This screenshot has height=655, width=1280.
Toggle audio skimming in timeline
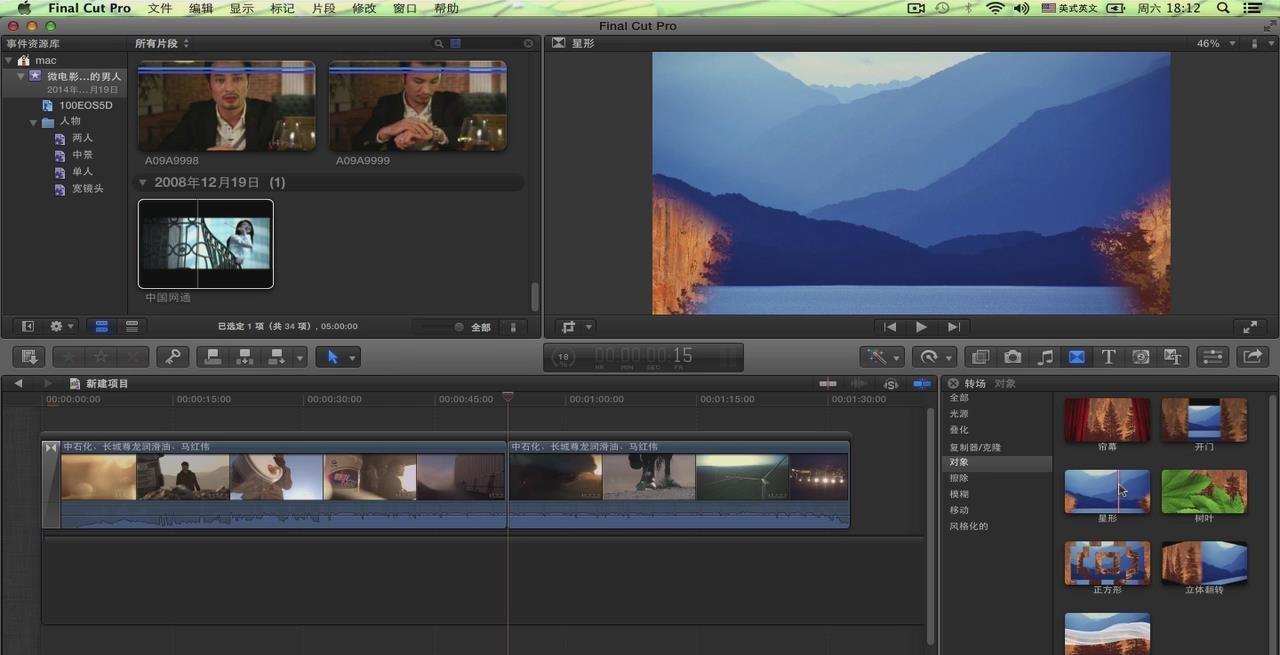point(859,384)
